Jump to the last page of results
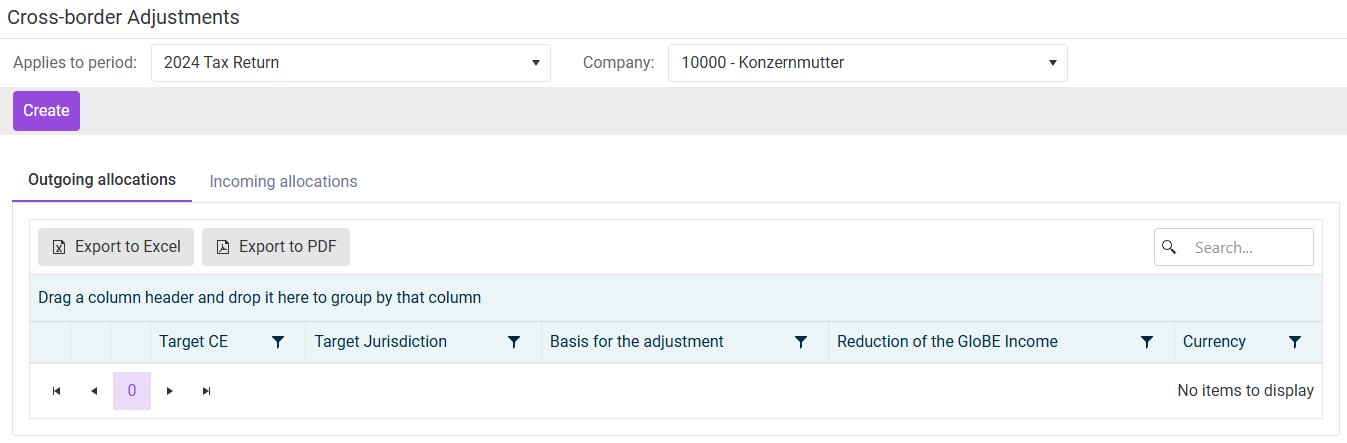This screenshot has height=443, width=1347. coord(207,391)
